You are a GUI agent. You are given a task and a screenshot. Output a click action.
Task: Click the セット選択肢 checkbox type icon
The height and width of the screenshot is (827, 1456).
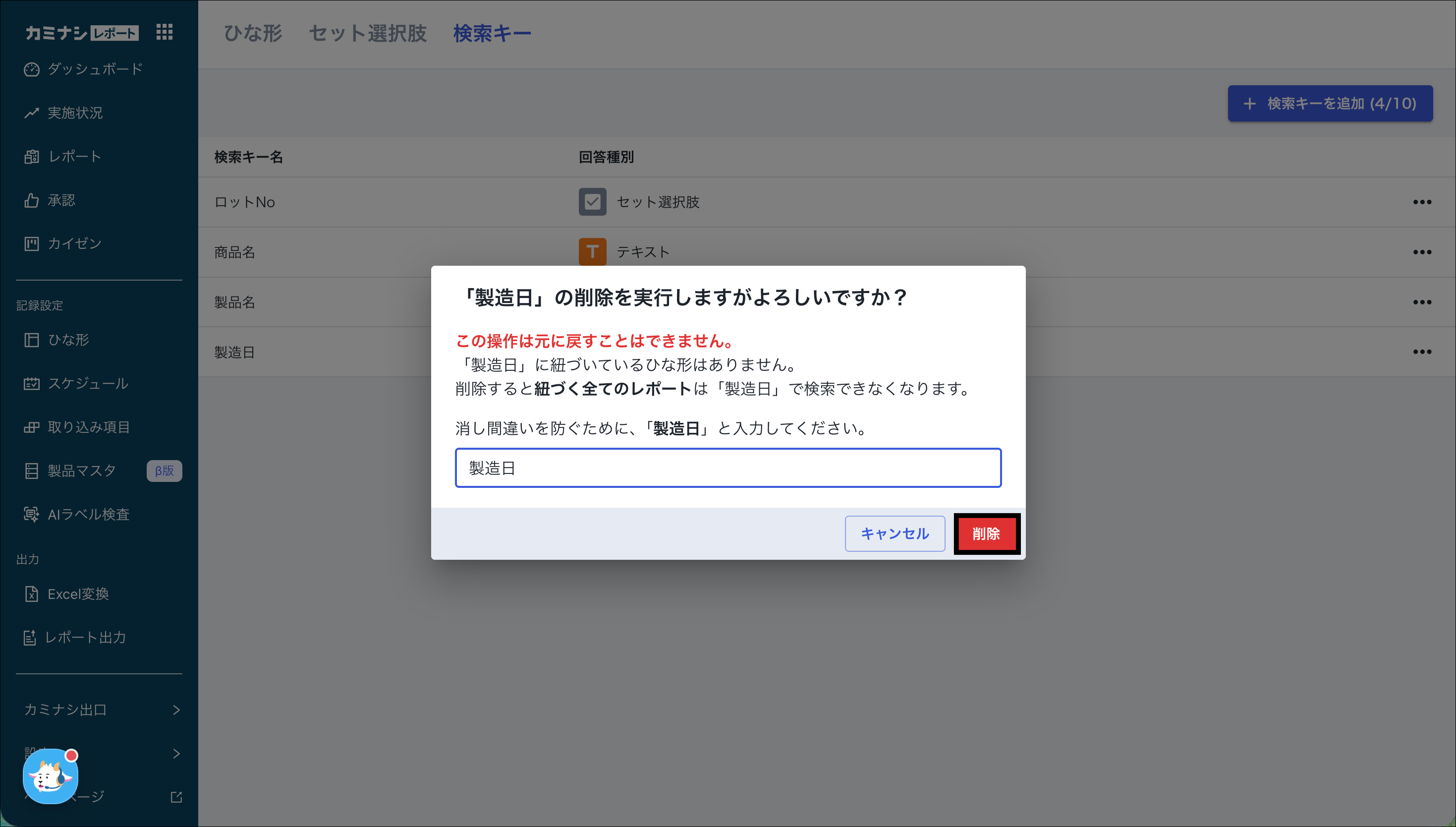pos(592,202)
